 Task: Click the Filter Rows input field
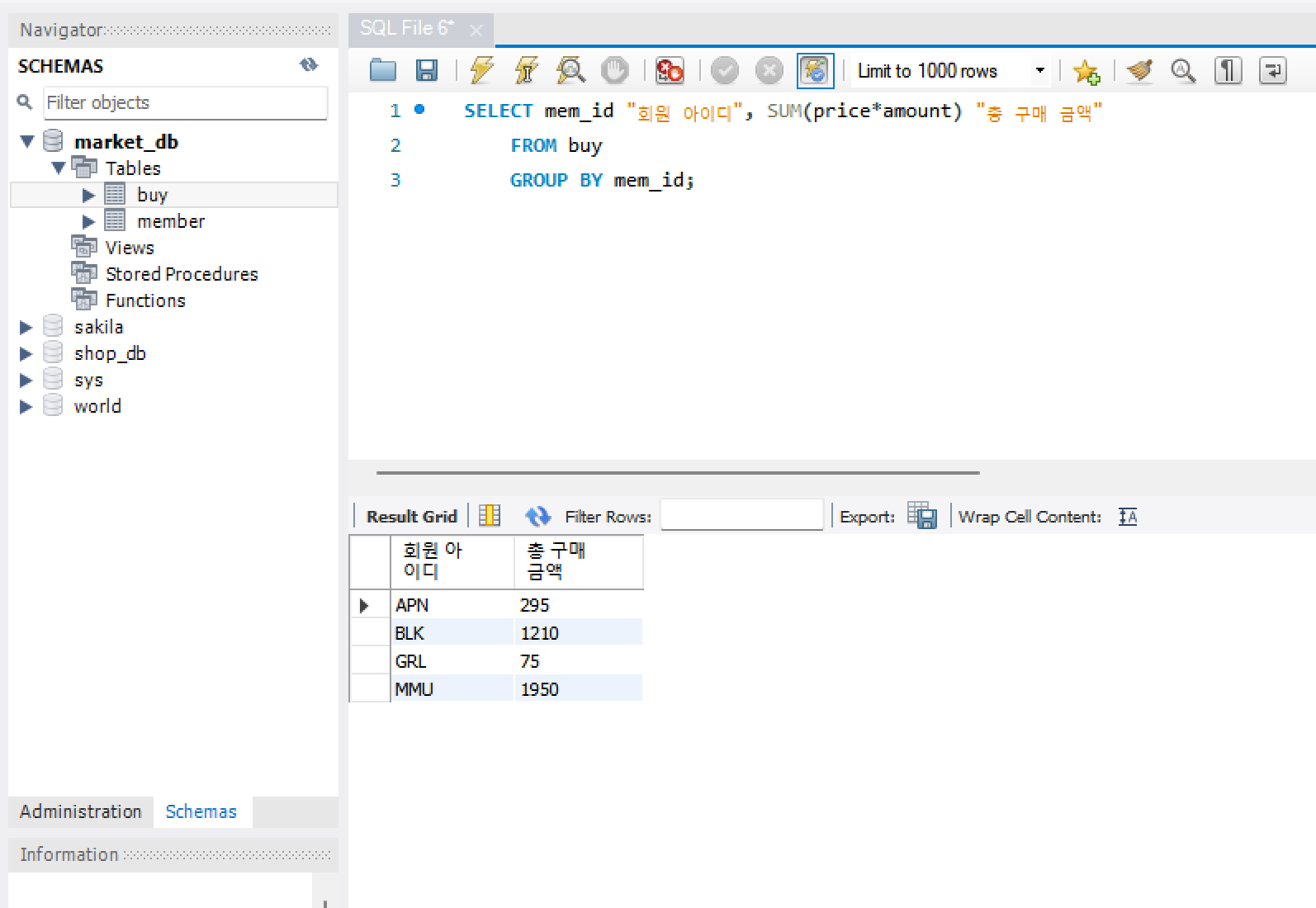pyautogui.click(x=741, y=515)
